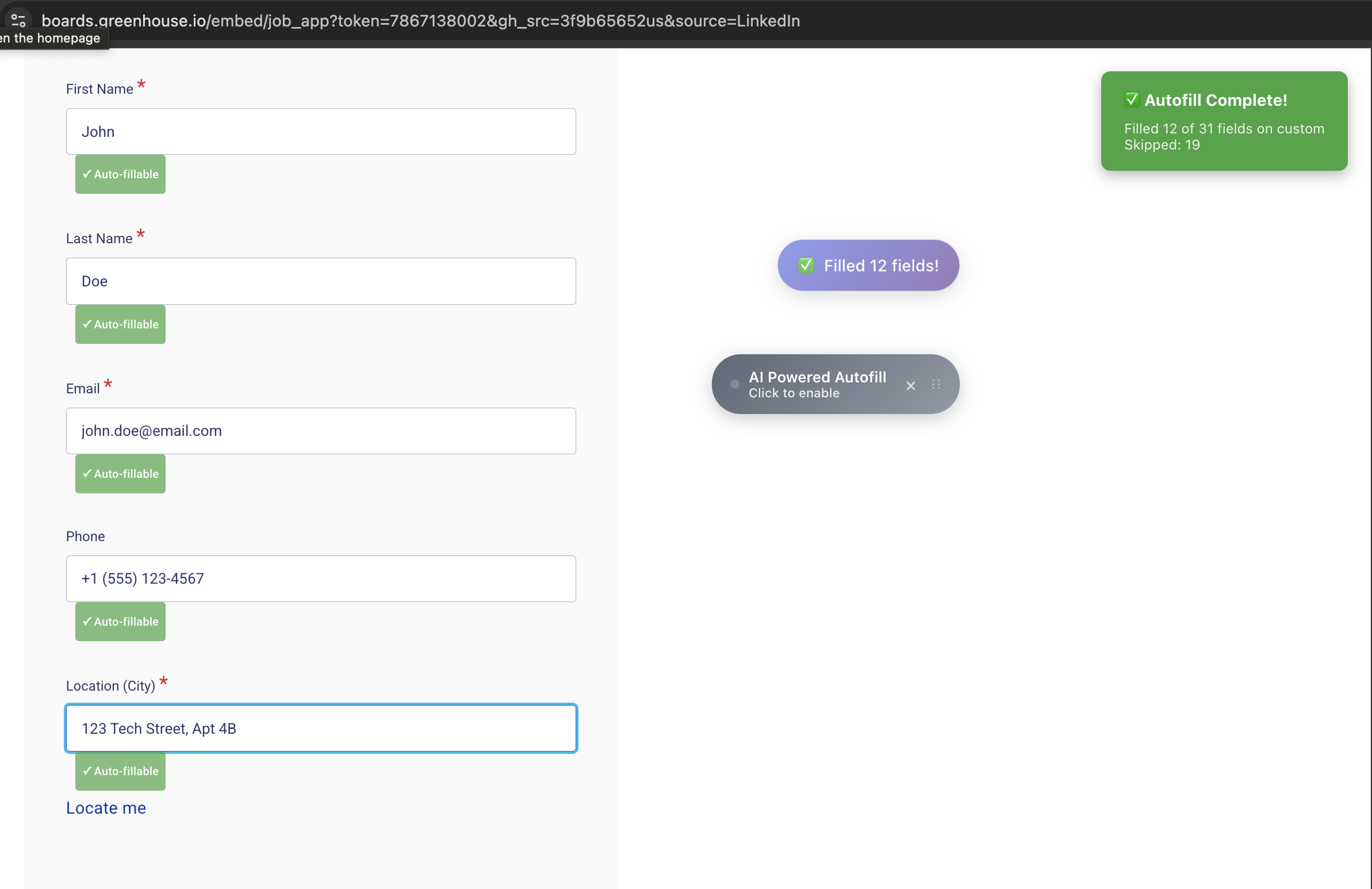Click the checkmark in Filled 12 fields toast

tap(806, 265)
